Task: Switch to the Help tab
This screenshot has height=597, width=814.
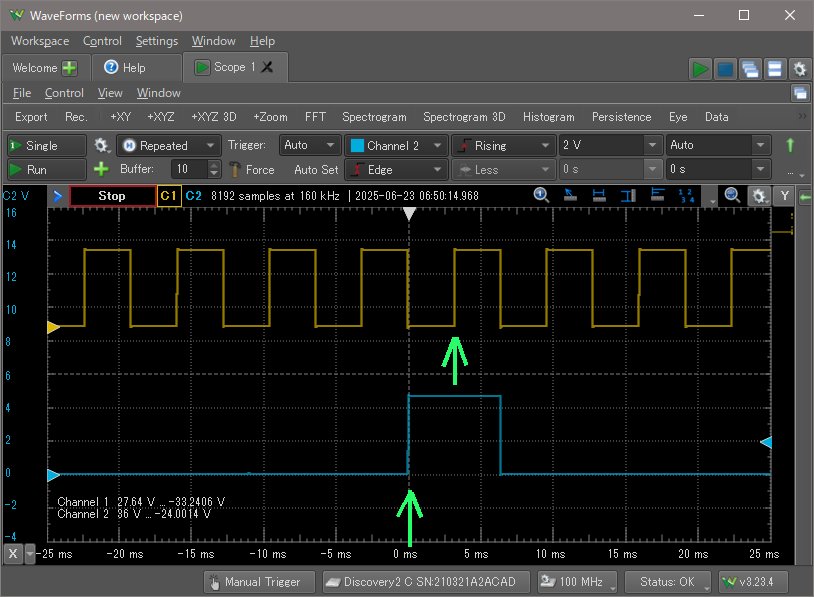Action: [x=135, y=68]
